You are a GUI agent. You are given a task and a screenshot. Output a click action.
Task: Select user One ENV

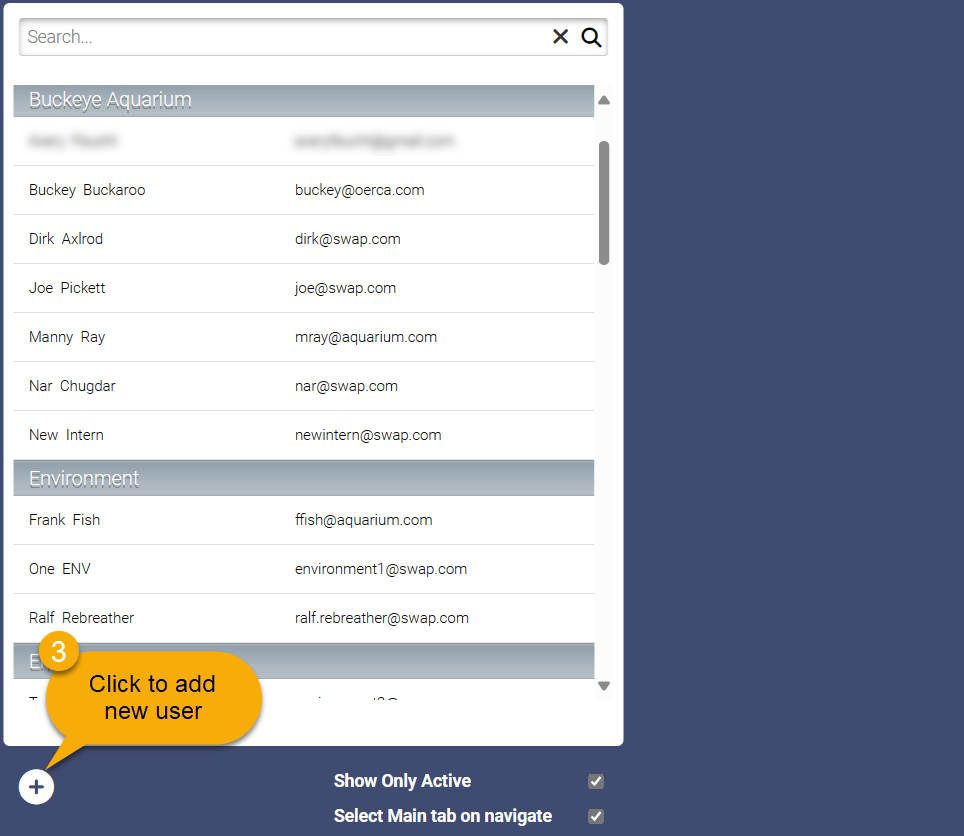pos(304,569)
